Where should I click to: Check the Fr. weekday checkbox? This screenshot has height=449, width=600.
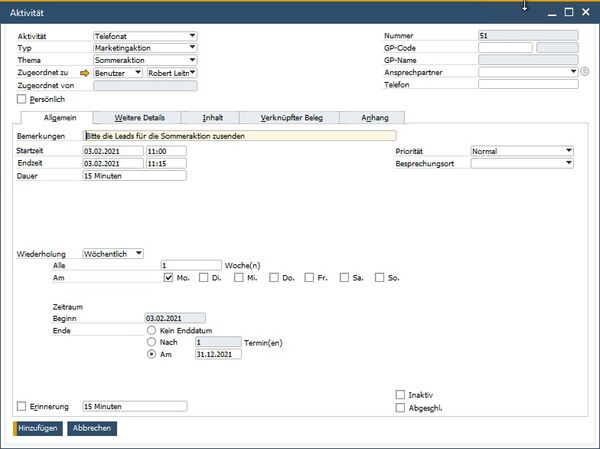pos(309,278)
